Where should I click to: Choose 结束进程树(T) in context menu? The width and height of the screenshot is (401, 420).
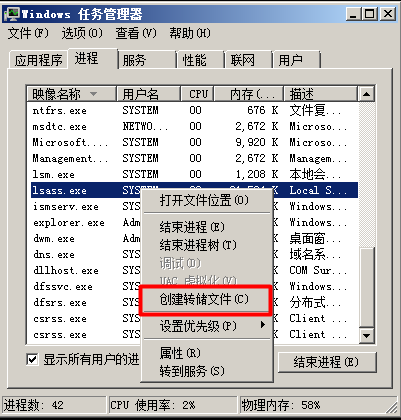pos(207,245)
